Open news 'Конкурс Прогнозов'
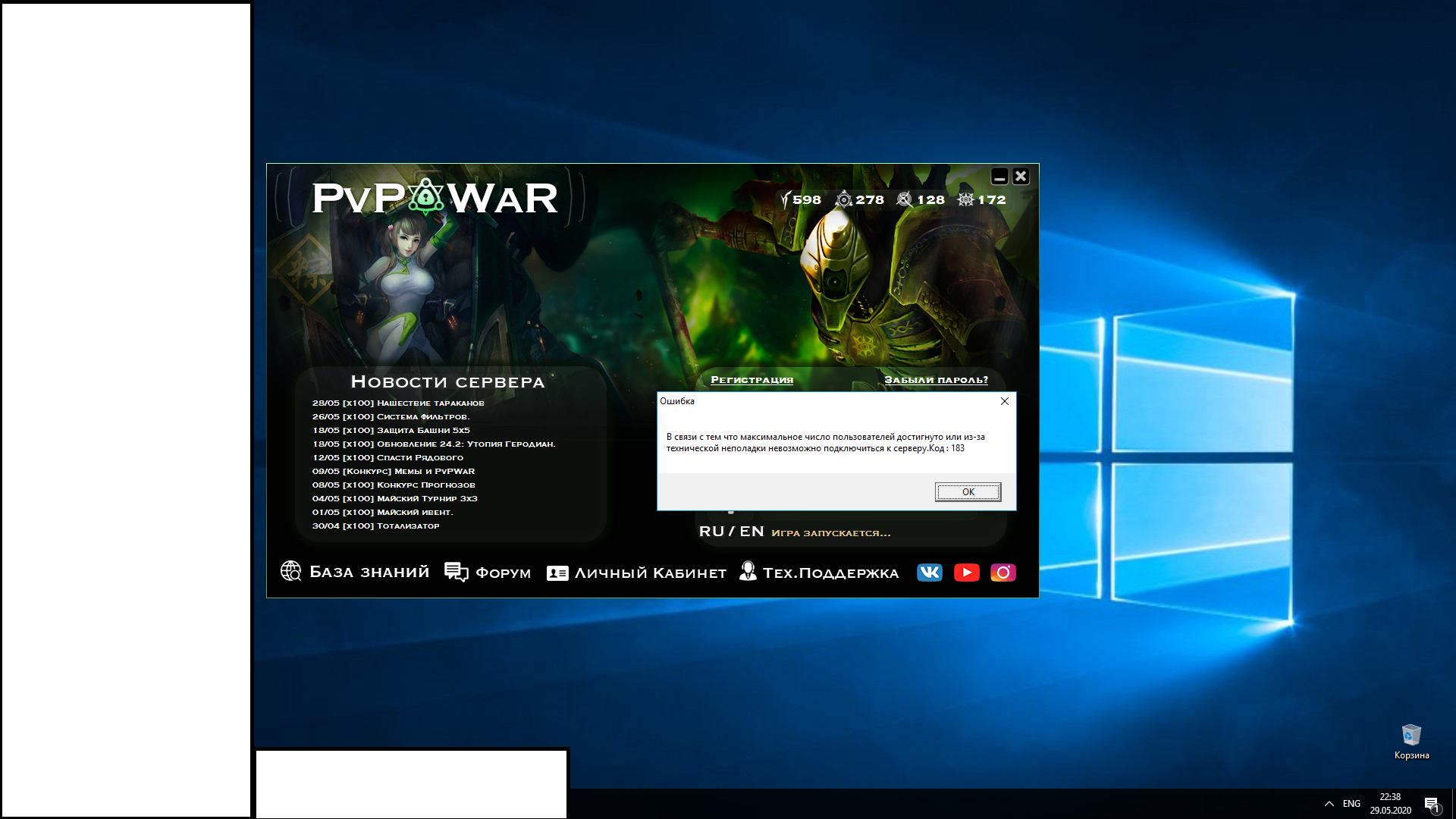This screenshot has width=1456, height=819. point(394,485)
